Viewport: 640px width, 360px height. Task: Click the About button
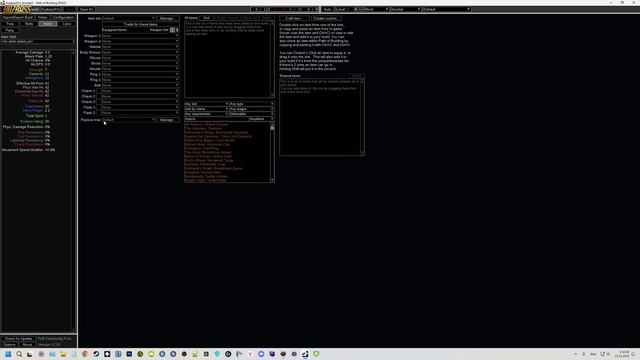pyautogui.click(x=27, y=344)
